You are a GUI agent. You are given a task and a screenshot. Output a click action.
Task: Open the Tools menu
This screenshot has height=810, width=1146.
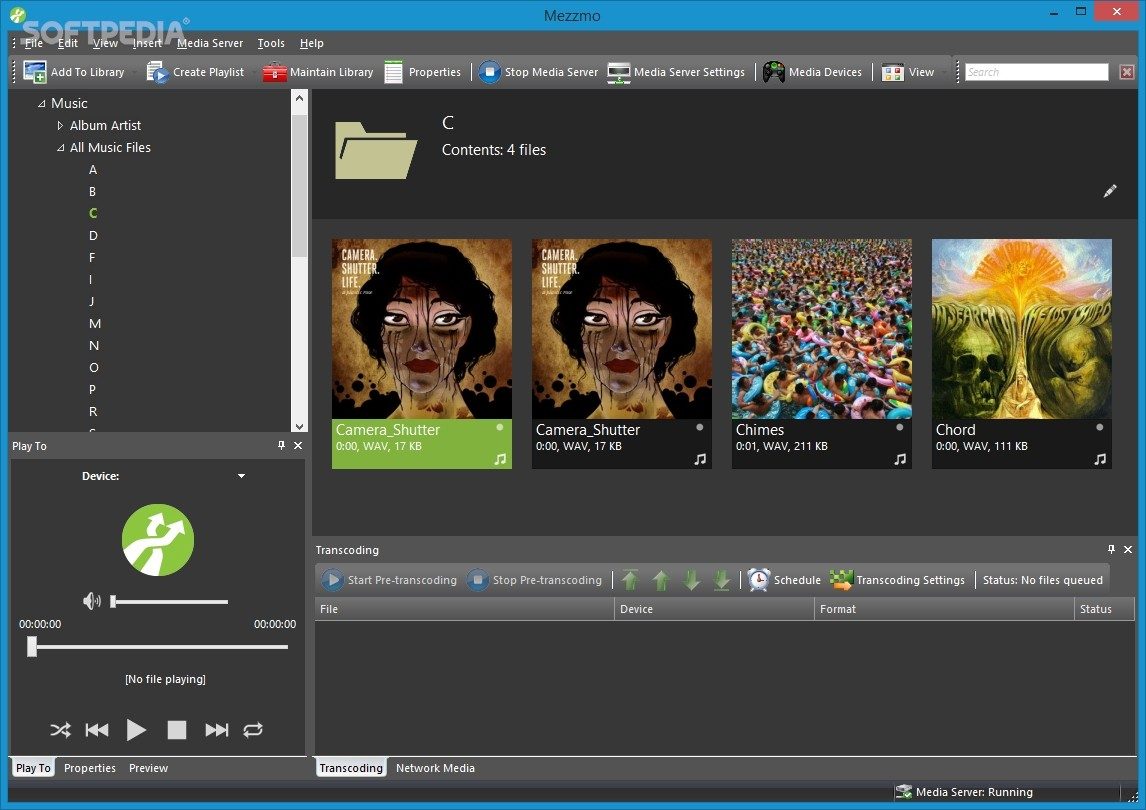tap(271, 43)
